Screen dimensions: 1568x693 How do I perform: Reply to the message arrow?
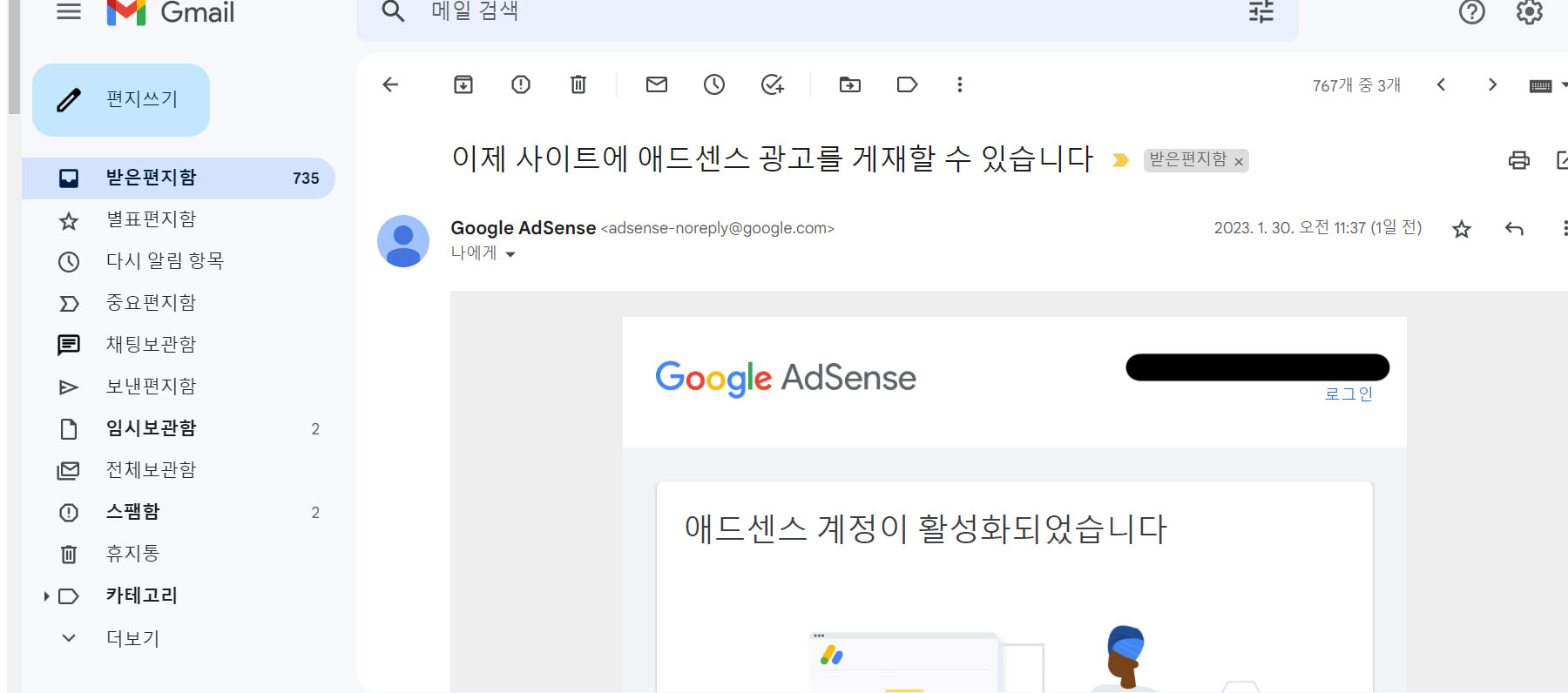[x=1514, y=229]
